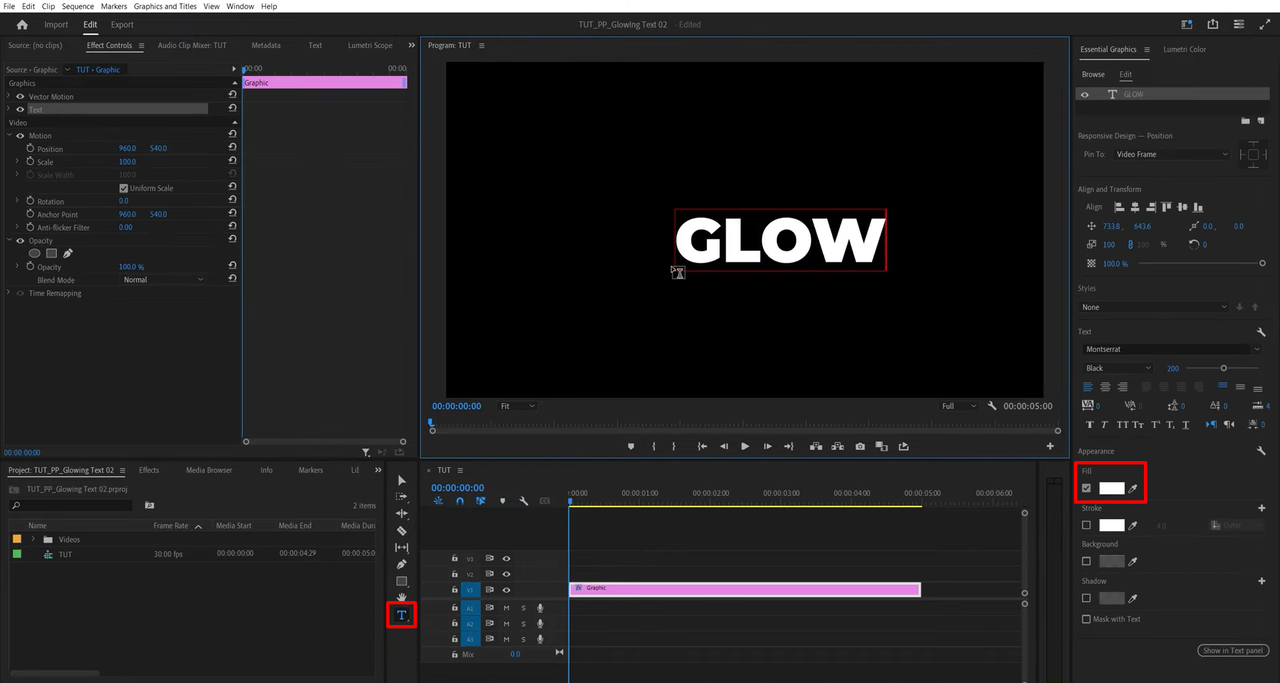The image size is (1280, 683).
Task: Select the Pen tool in toolbar
Action: click(402, 564)
